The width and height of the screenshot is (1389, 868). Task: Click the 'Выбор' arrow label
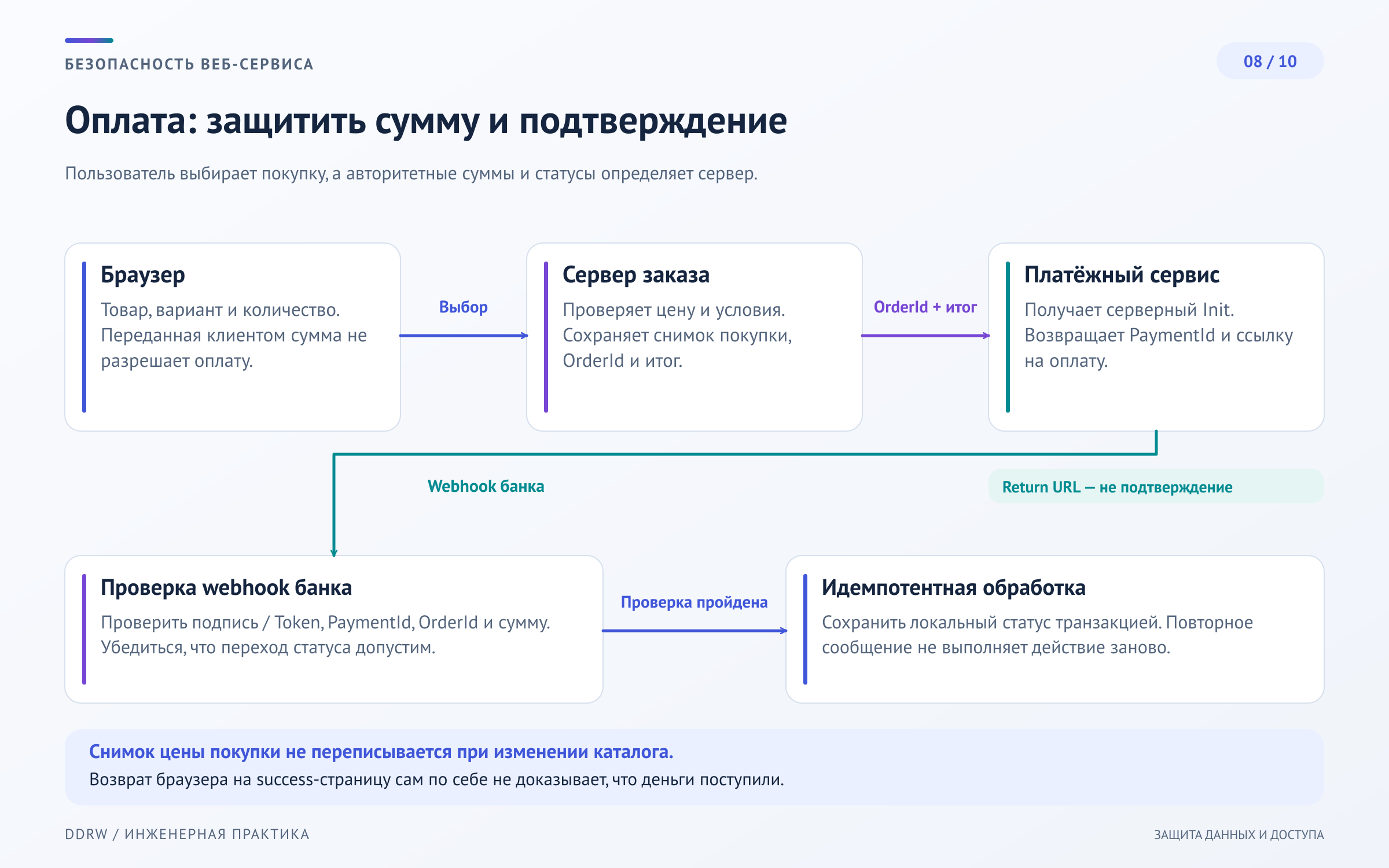point(464,307)
